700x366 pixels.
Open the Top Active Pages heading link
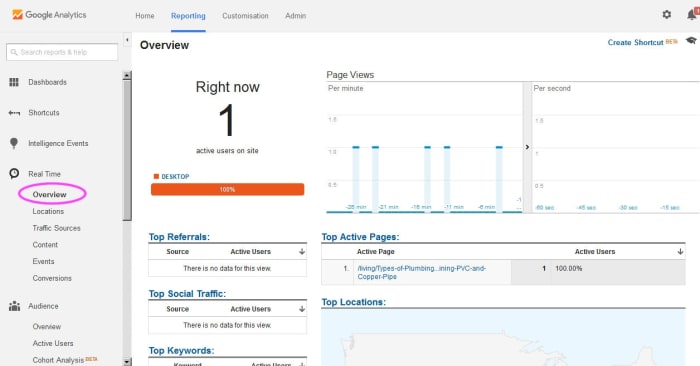360,237
